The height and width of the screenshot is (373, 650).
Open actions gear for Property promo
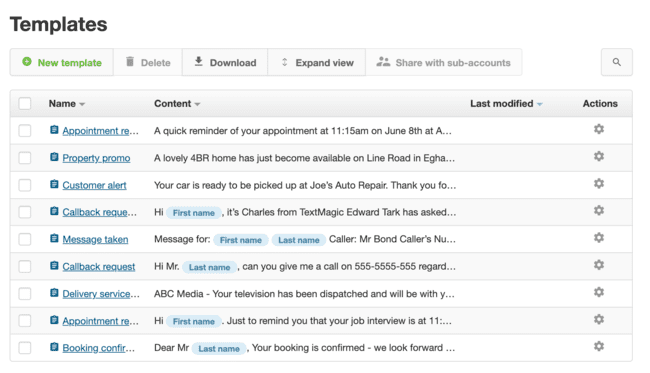coord(599,156)
